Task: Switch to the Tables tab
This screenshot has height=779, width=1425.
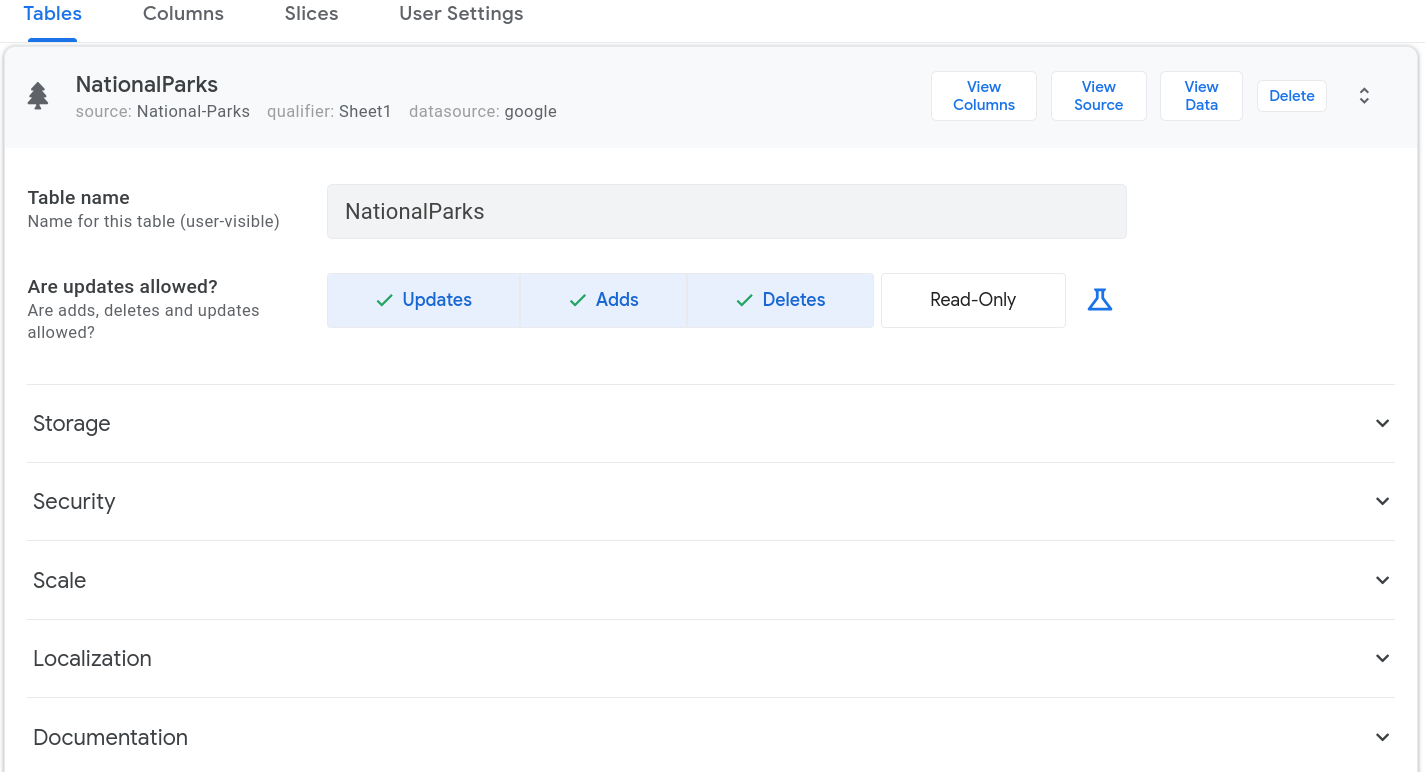Action: 53,14
